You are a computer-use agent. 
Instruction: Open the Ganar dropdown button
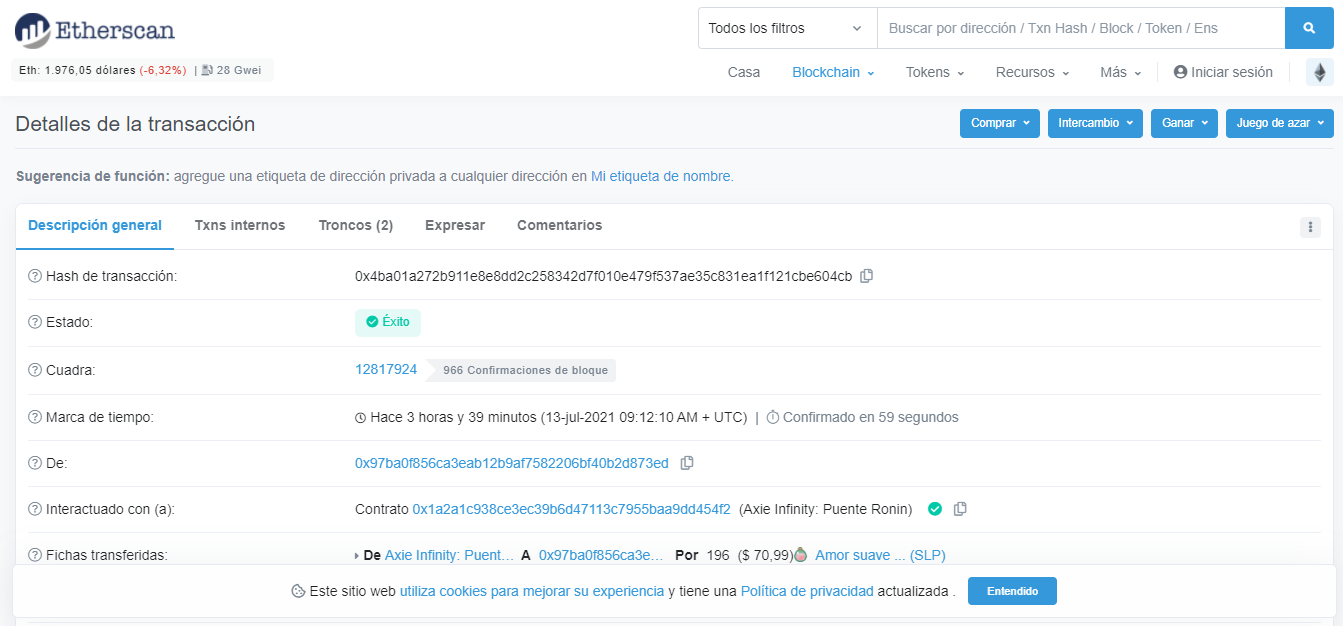pos(1184,123)
